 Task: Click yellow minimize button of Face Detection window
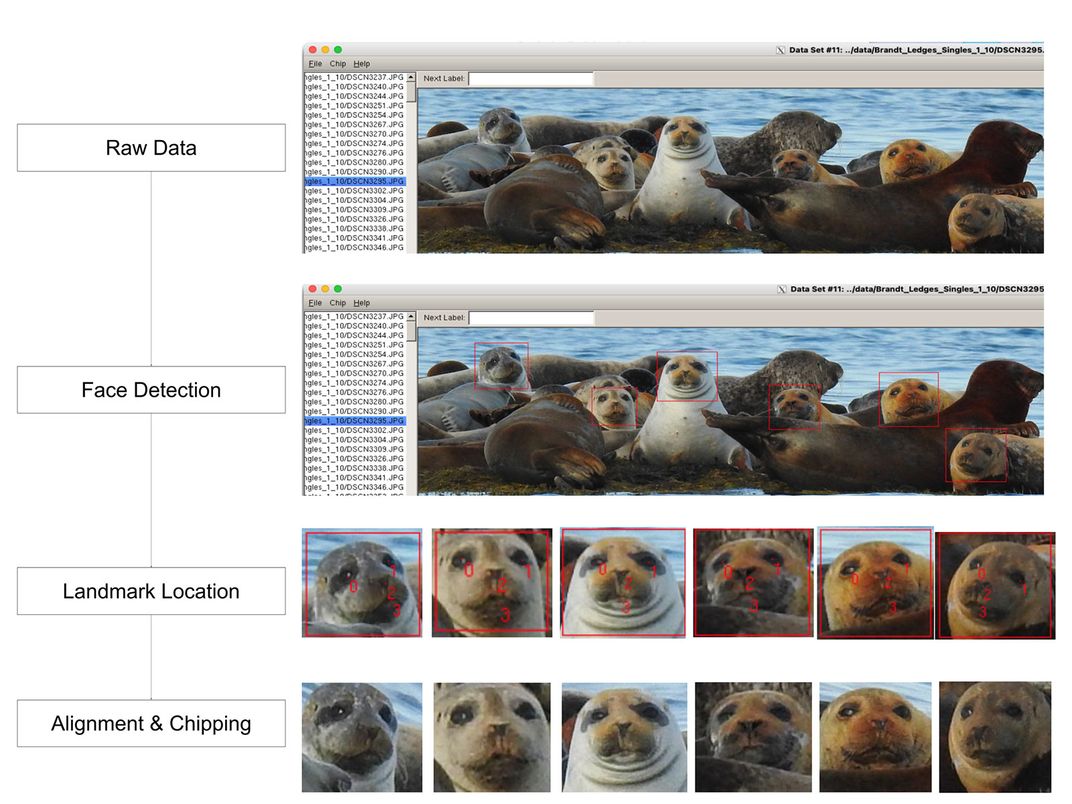[325, 289]
